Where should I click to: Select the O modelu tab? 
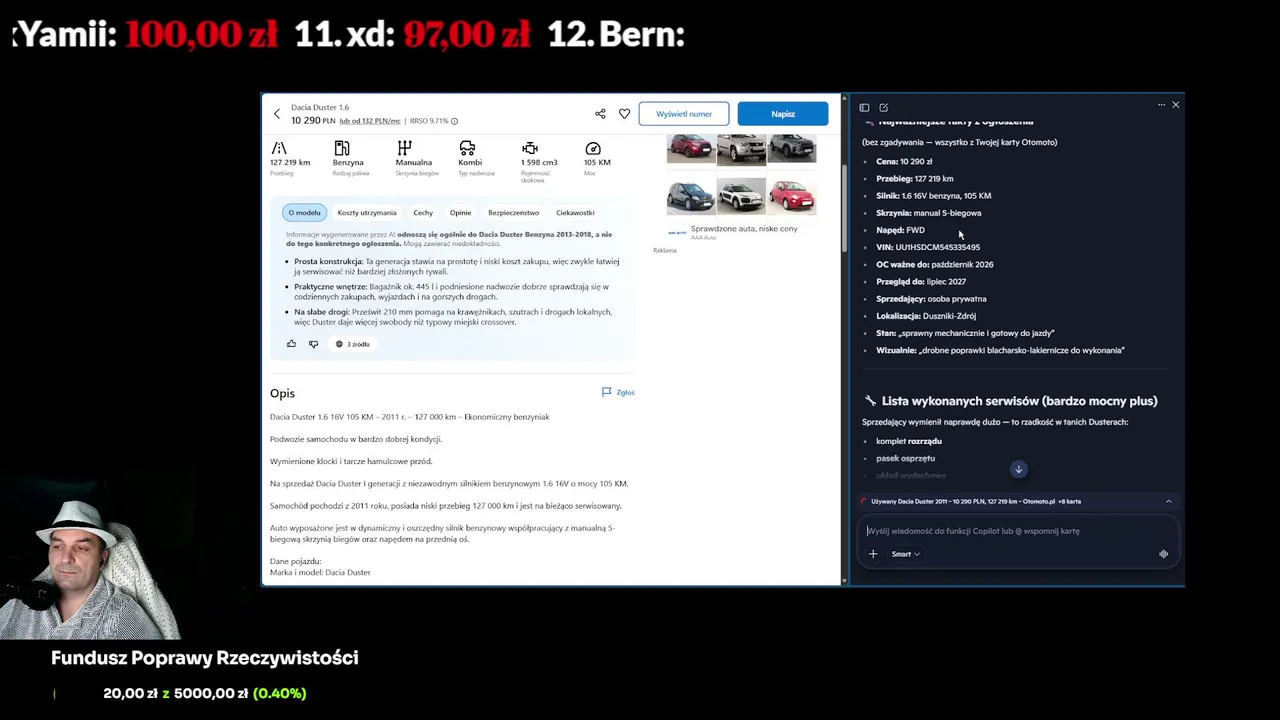[304, 213]
